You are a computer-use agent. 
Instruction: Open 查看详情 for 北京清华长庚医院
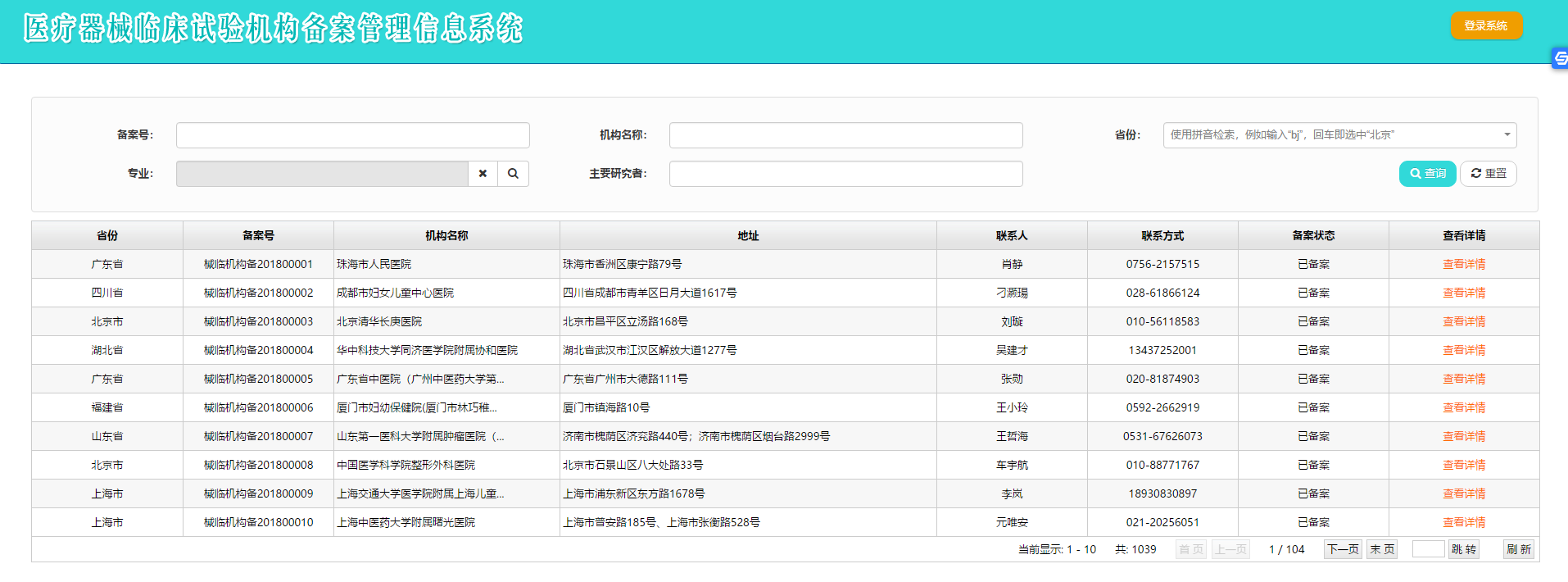(x=1463, y=321)
